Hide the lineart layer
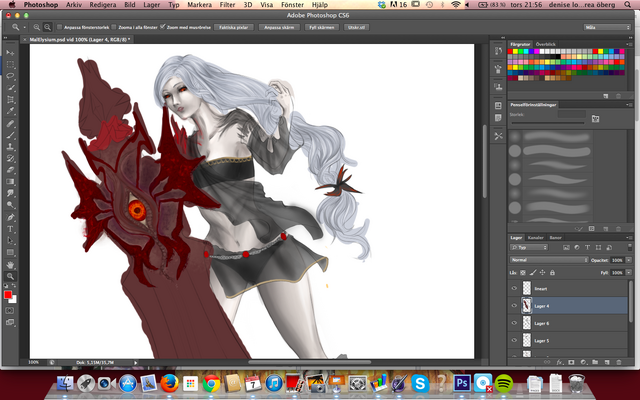Image resolution: width=640 pixels, height=400 pixels. 514,289
